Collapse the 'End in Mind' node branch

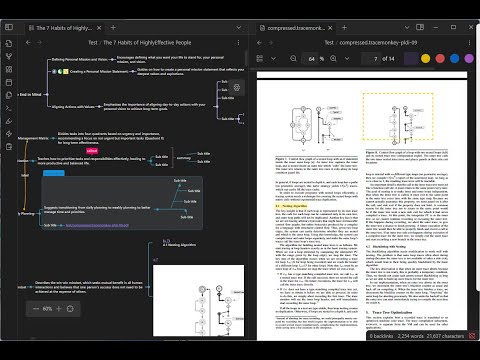[47, 94]
